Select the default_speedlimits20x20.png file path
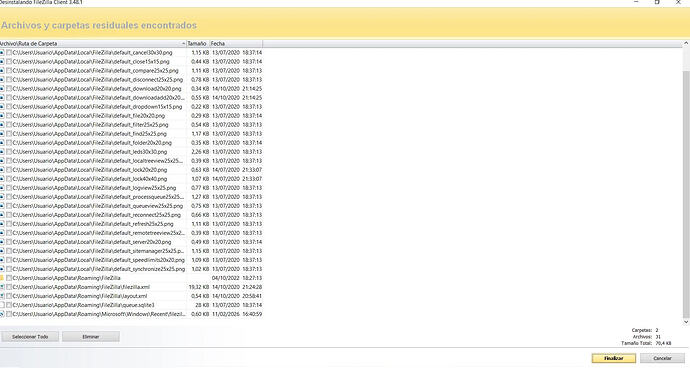The image size is (690, 368). tap(99, 260)
